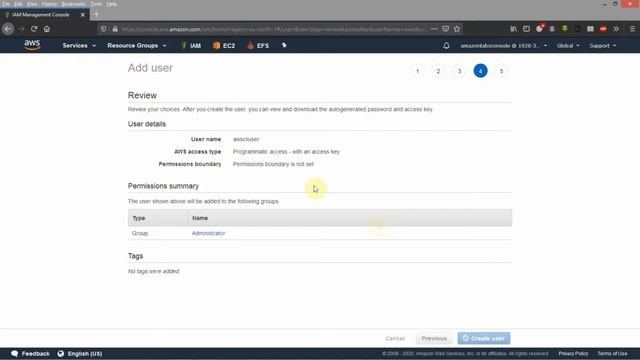Close the IAM Management Console tab

click(83, 15)
